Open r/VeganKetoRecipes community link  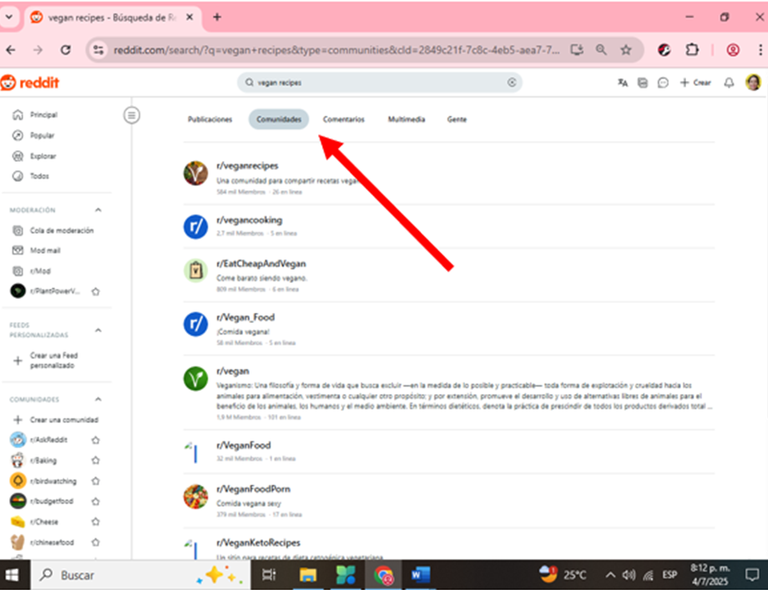pyautogui.click(x=258, y=543)
